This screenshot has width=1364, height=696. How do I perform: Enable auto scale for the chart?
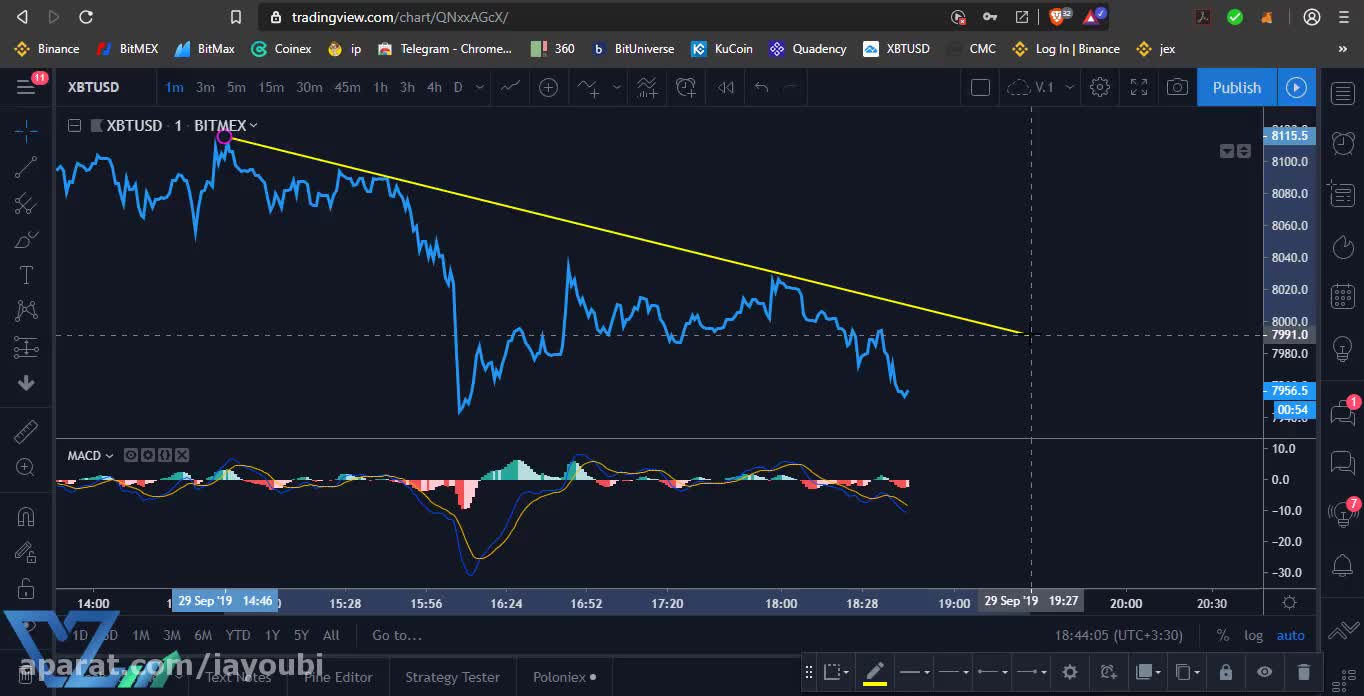pyautogui.click(x=1290, y=635)
